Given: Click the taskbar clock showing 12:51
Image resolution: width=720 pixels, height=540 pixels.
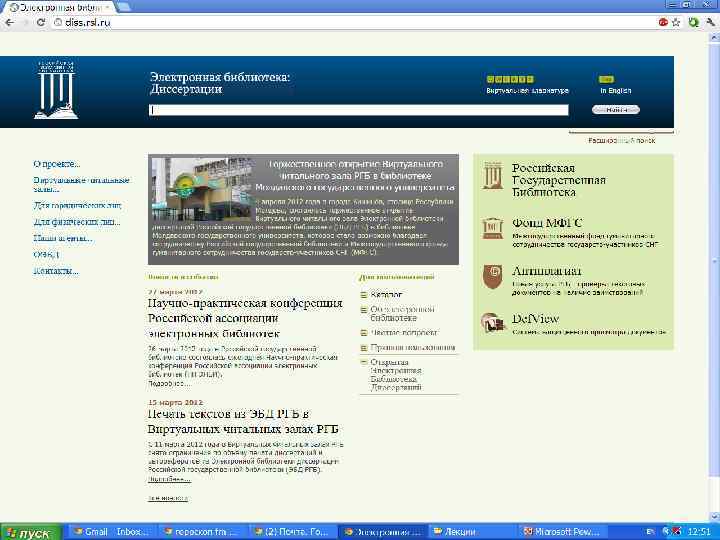Looking at the screenshot, I should tap(699, 532).
